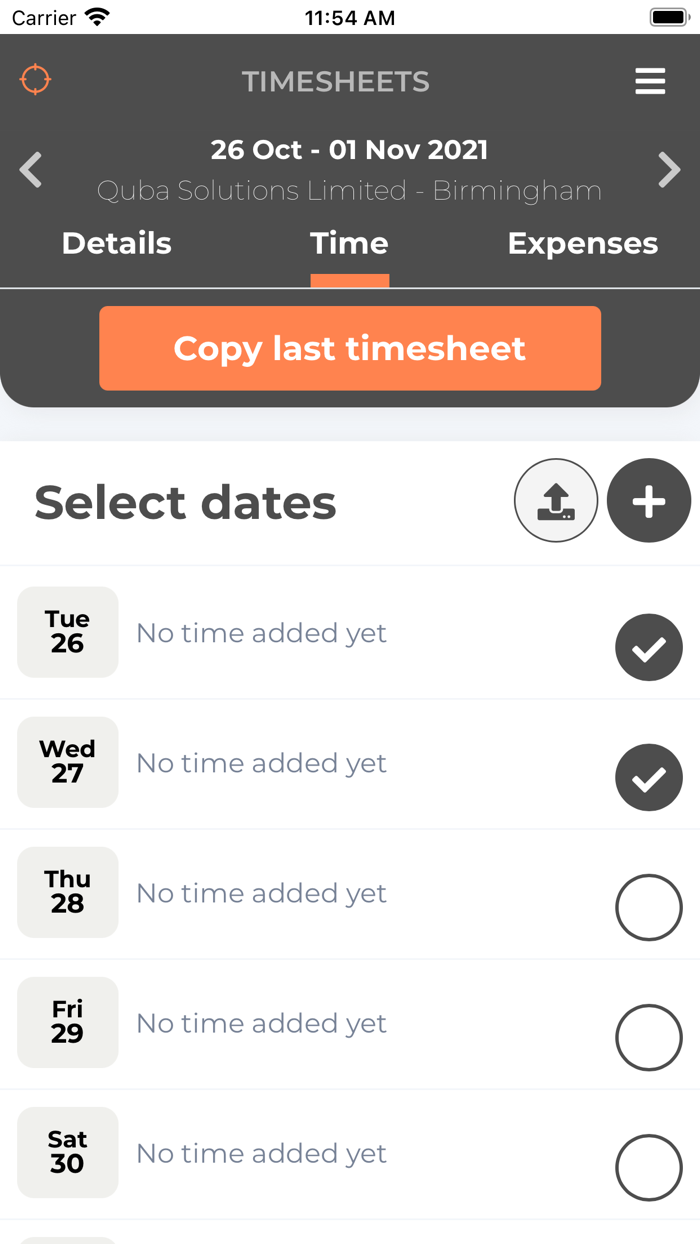Tap the submit/upload timesheet icon

point(556,500)
